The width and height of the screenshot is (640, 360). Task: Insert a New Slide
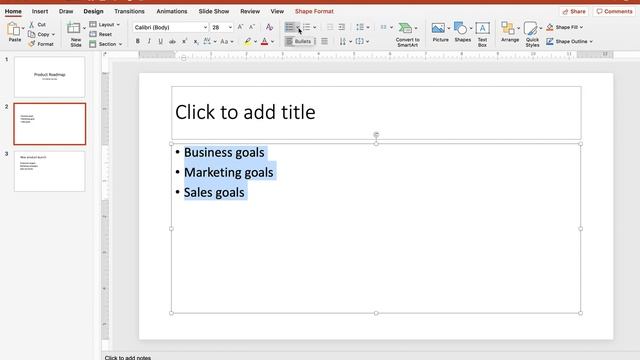pyautogui.click(x=75, y=34)
